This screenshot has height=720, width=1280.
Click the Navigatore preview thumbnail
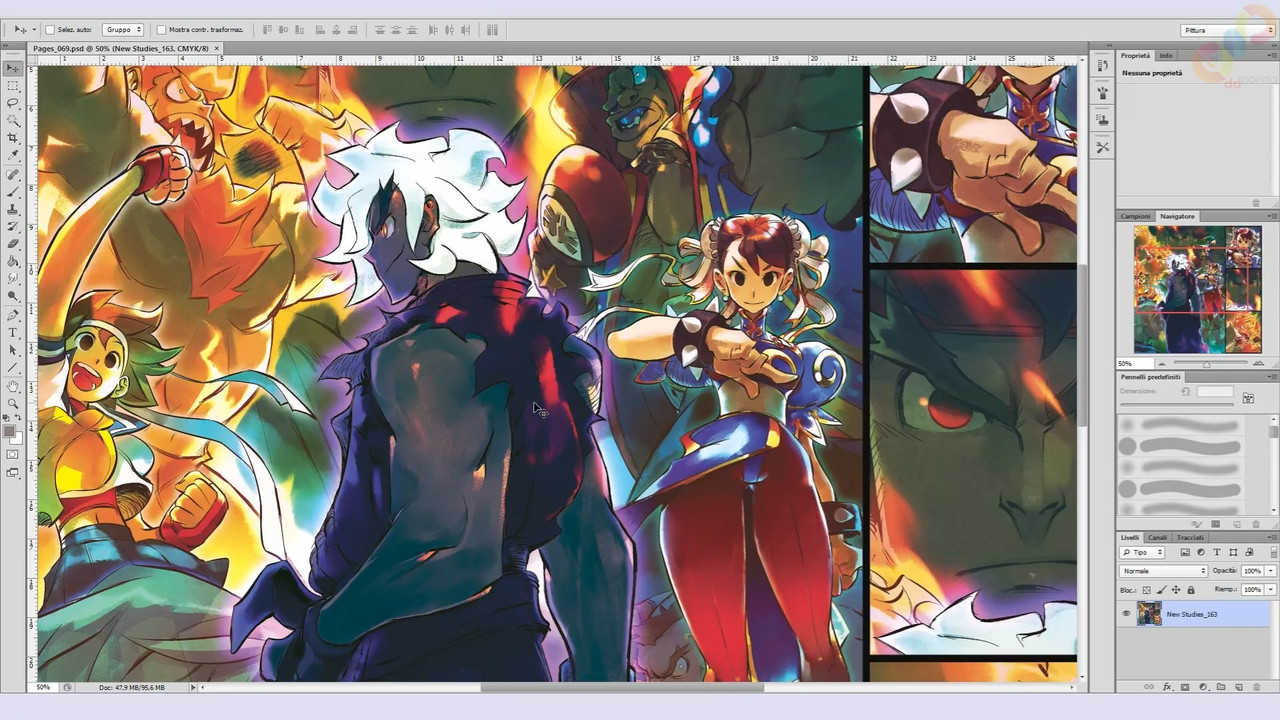1197,289
